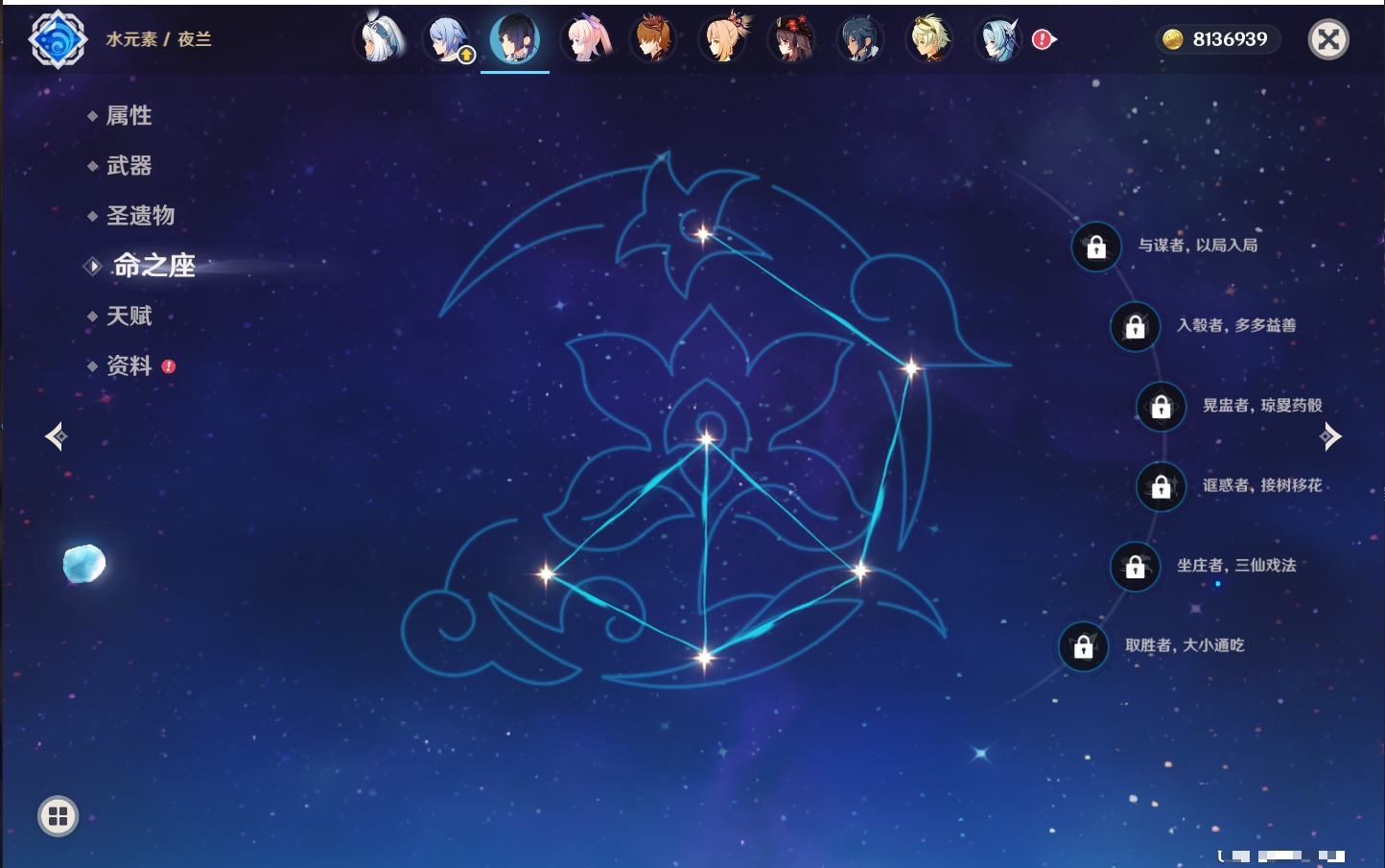Screen dimensions: 1385x868
Task: Click the lock icon for 诓惑者，接树移花
Action: tap(1162, 487)
